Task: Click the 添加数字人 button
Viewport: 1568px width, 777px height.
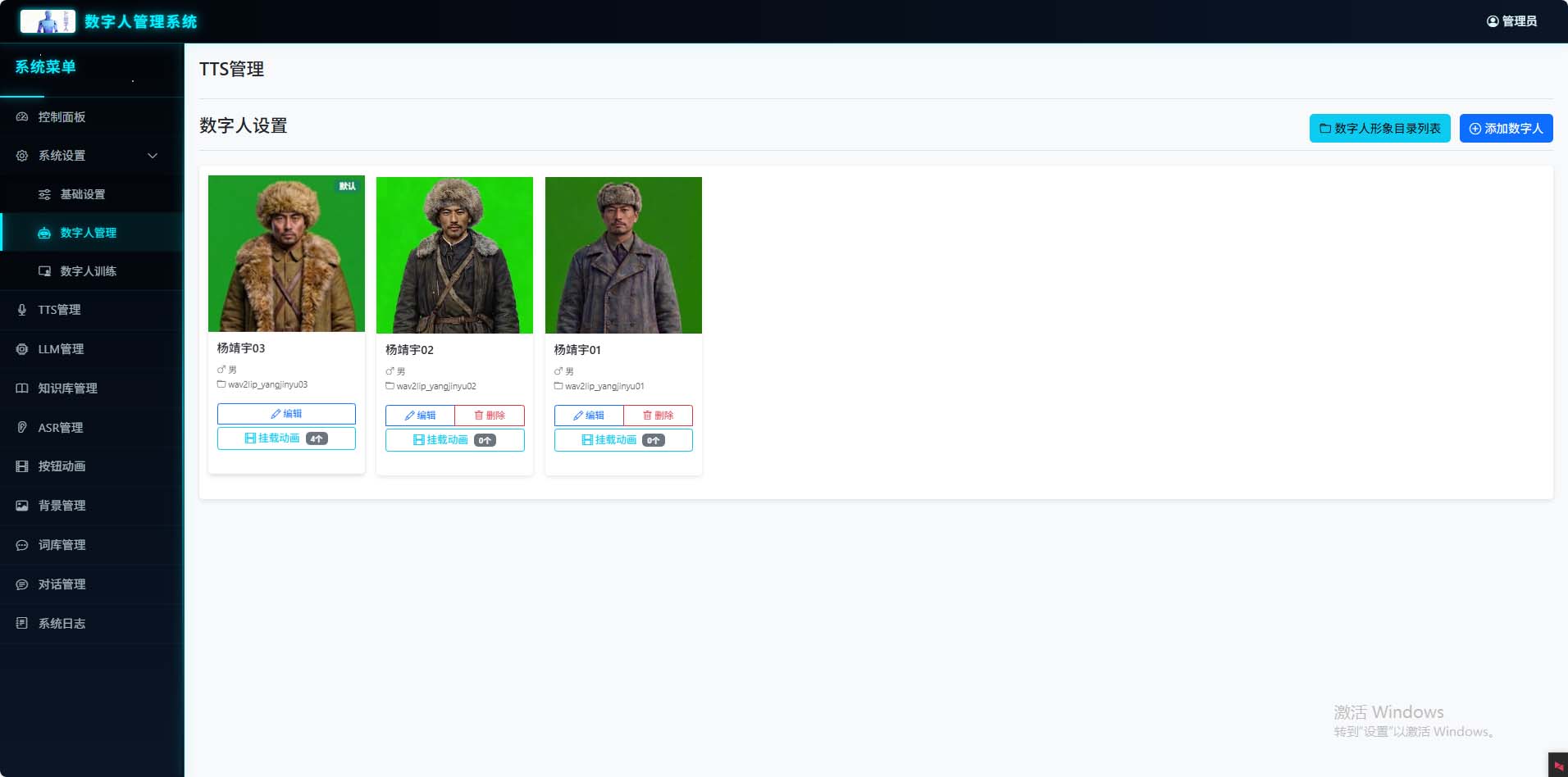Action: coord(1506,129)
